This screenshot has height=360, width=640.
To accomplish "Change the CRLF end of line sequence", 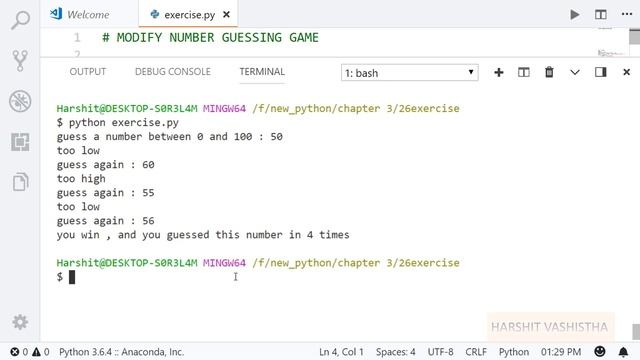I will (476, 352).
